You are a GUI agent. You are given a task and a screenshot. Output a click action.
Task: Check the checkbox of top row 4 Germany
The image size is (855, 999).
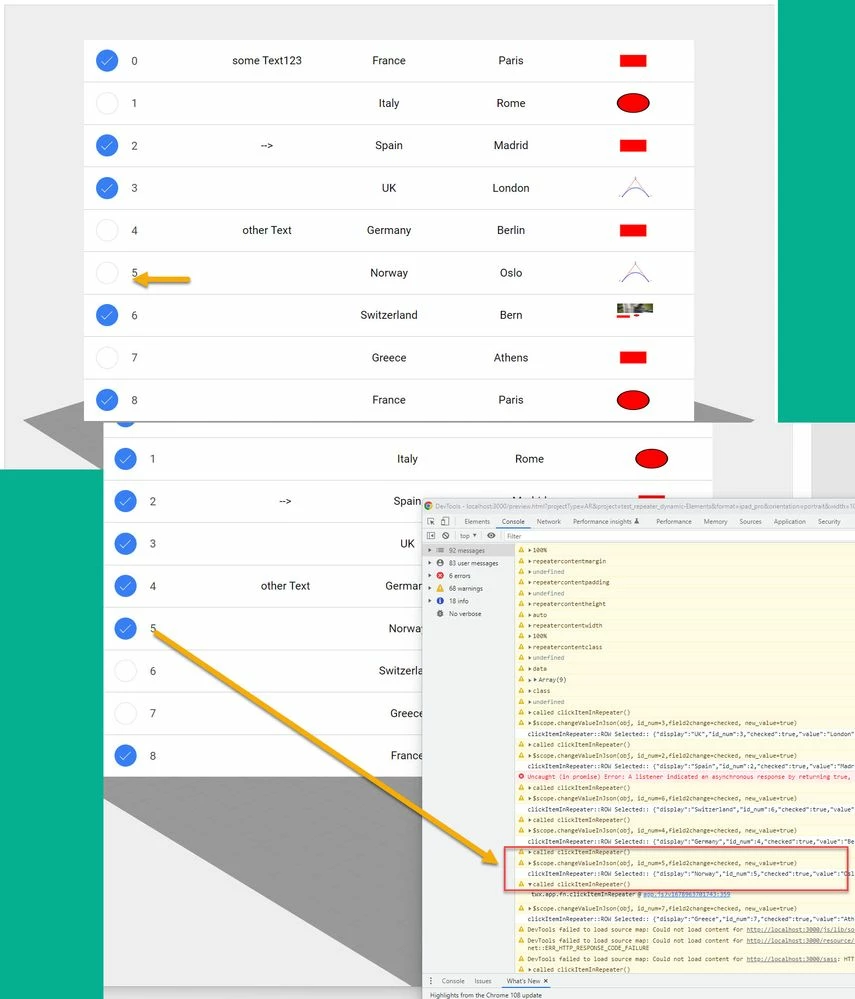(x=107, y=230)
